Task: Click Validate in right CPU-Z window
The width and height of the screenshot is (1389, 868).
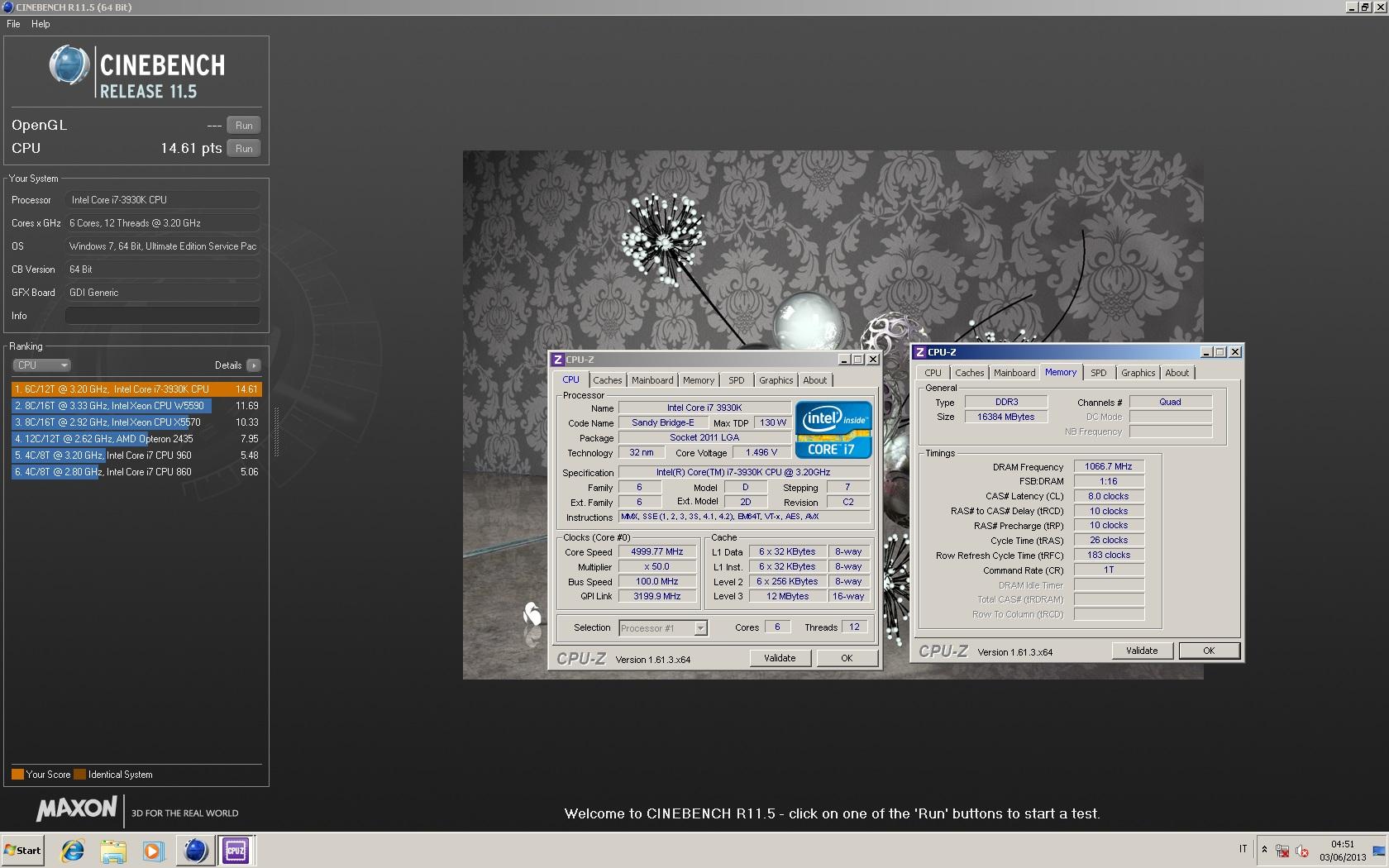Action: coord(1142,651)
